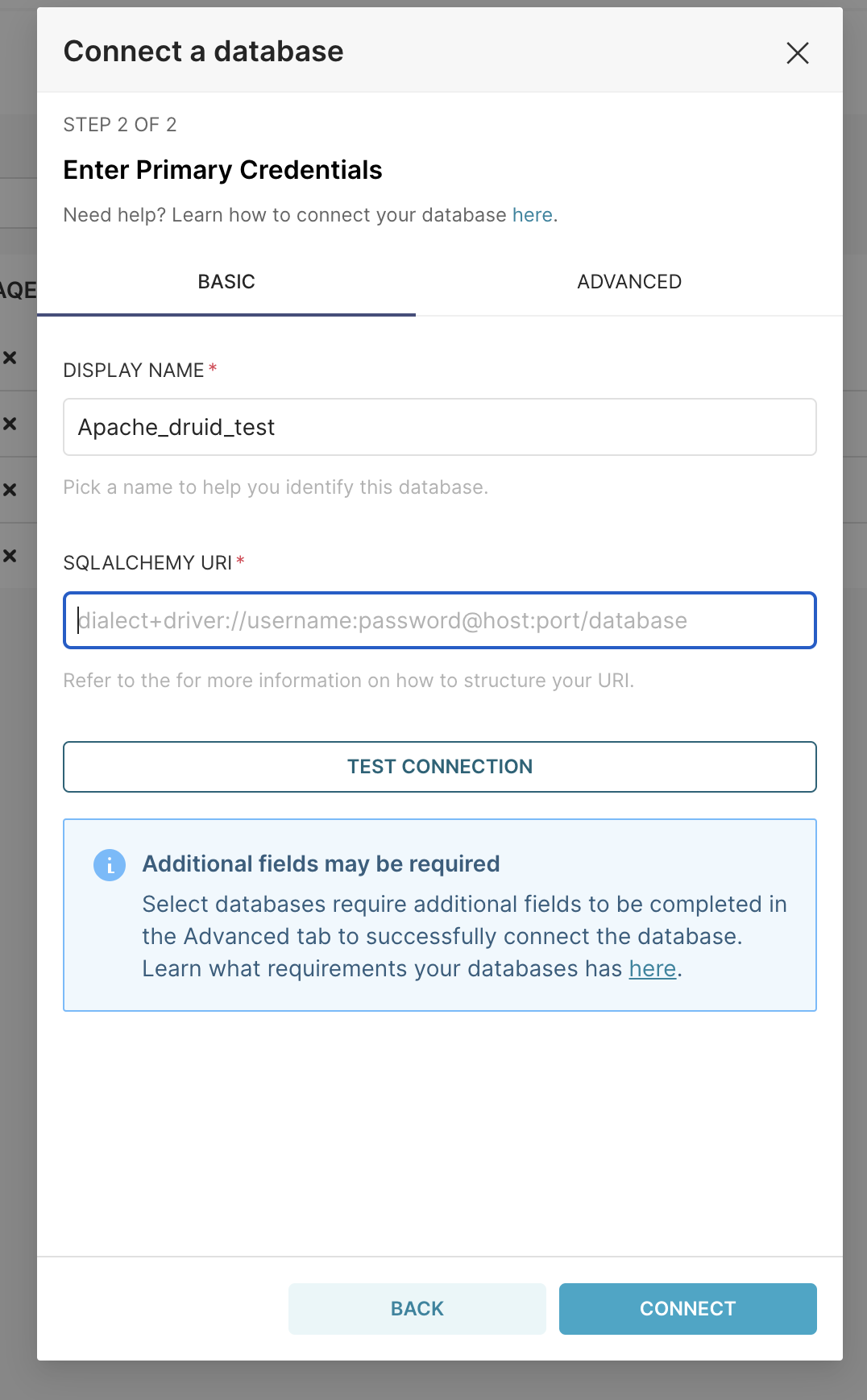Click the CONNECT button

688,1309
